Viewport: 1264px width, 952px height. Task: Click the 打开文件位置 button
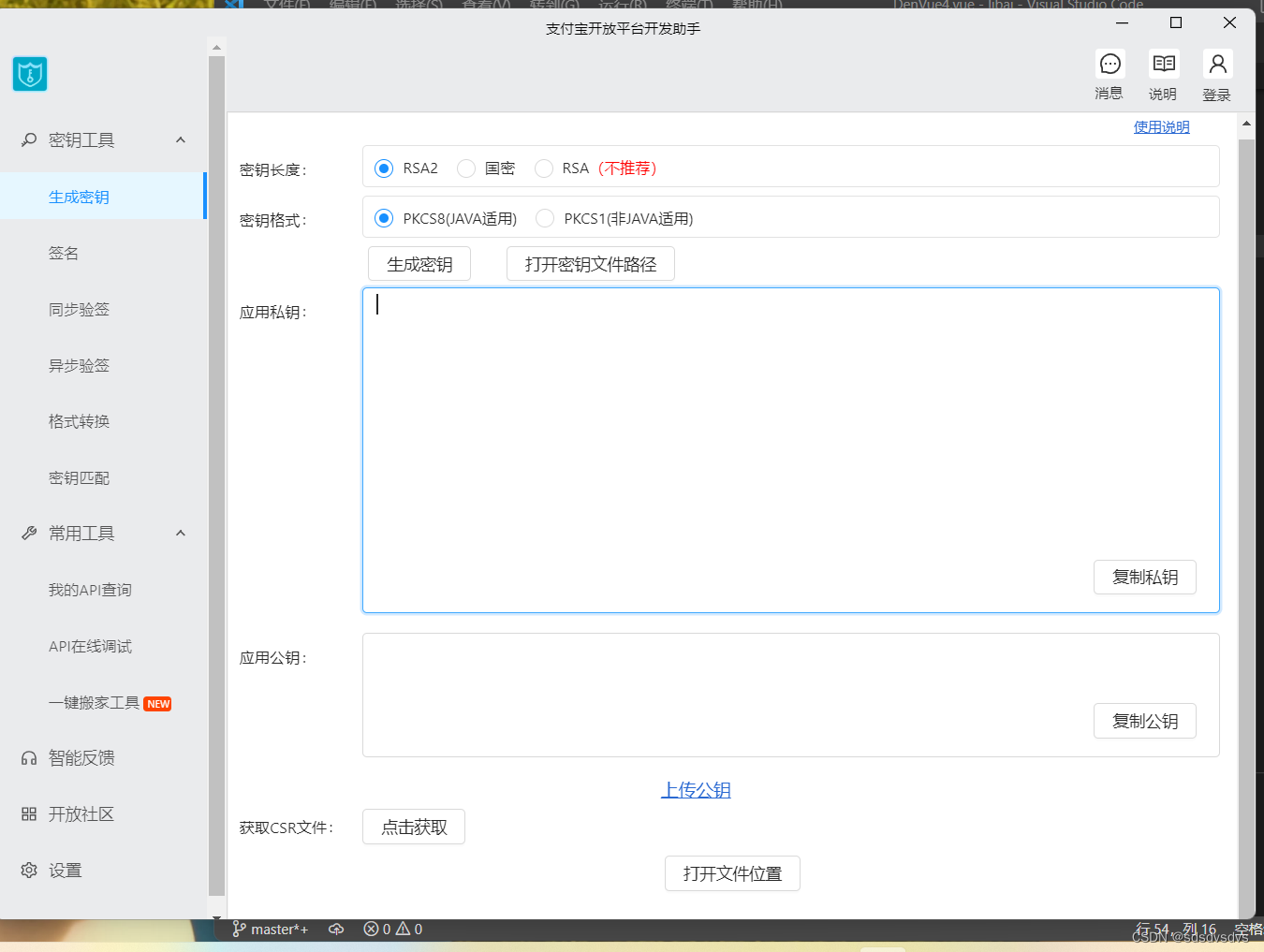coord(732,873)
